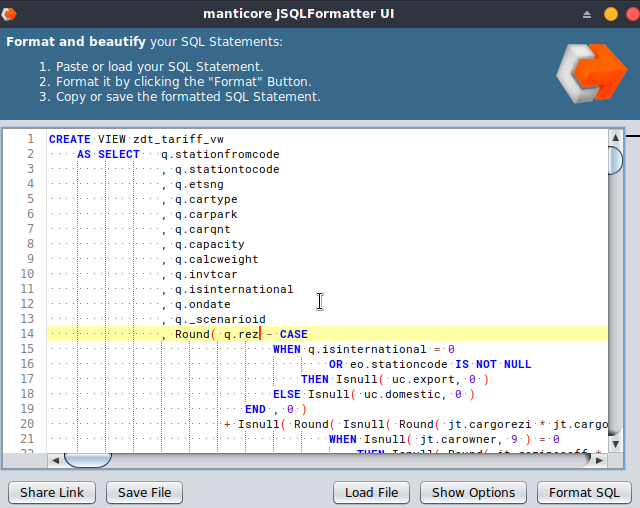The width and height of the screenshot is (640, 508).
Task: Close window with the red circle button
Action: coord(633,14)
